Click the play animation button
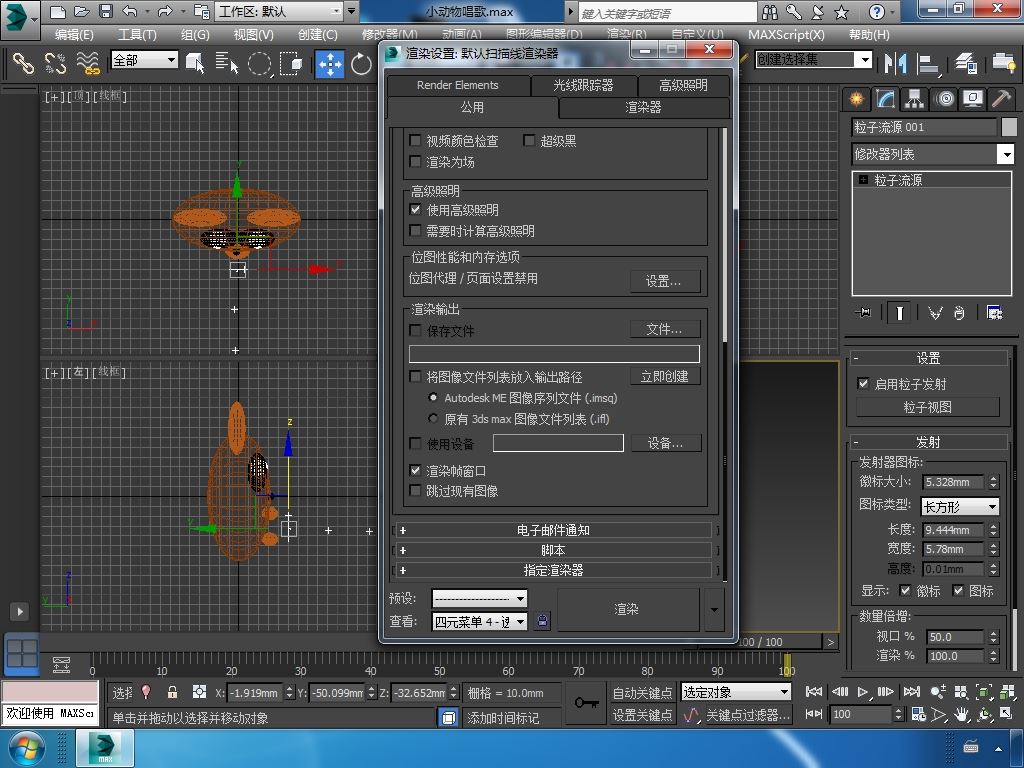Screen dimensions: 1024x768 tap(863, 692)
